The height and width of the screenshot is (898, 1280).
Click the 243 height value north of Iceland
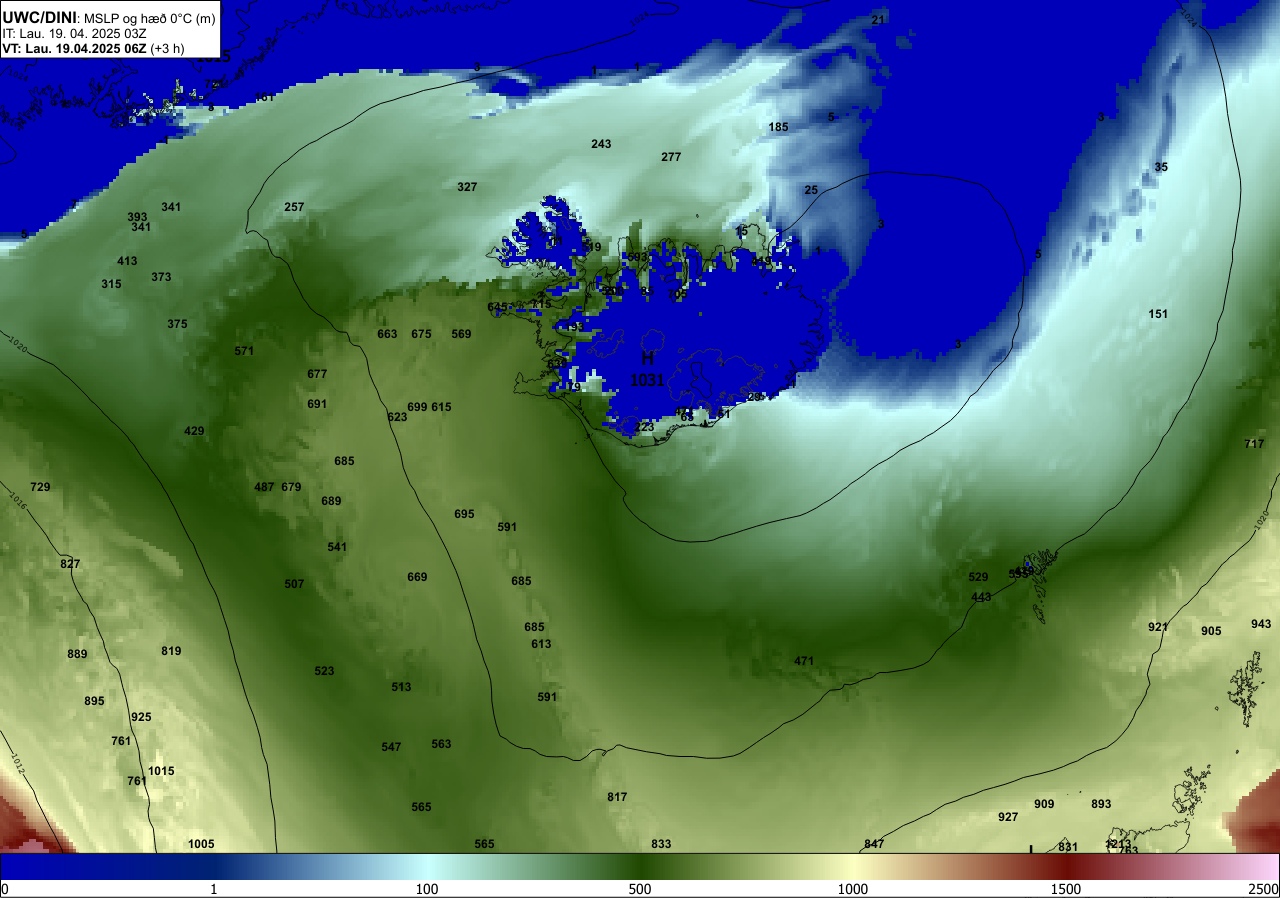point(601,144)
